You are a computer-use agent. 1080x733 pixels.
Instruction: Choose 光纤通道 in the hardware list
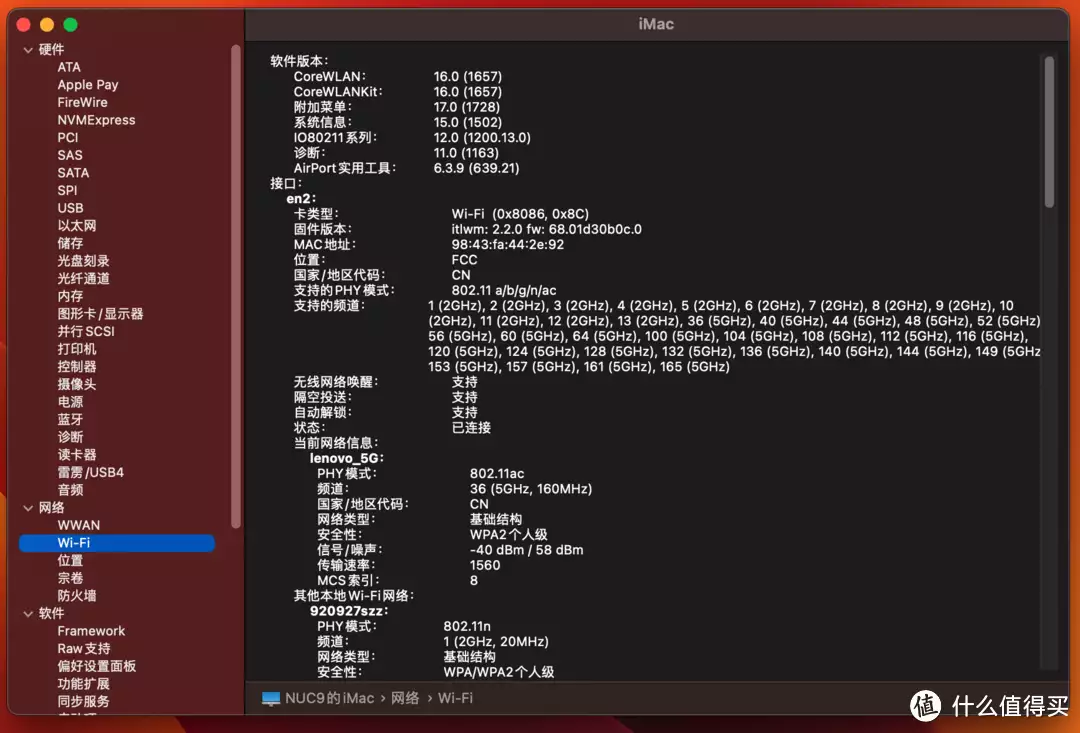point(83,278)
